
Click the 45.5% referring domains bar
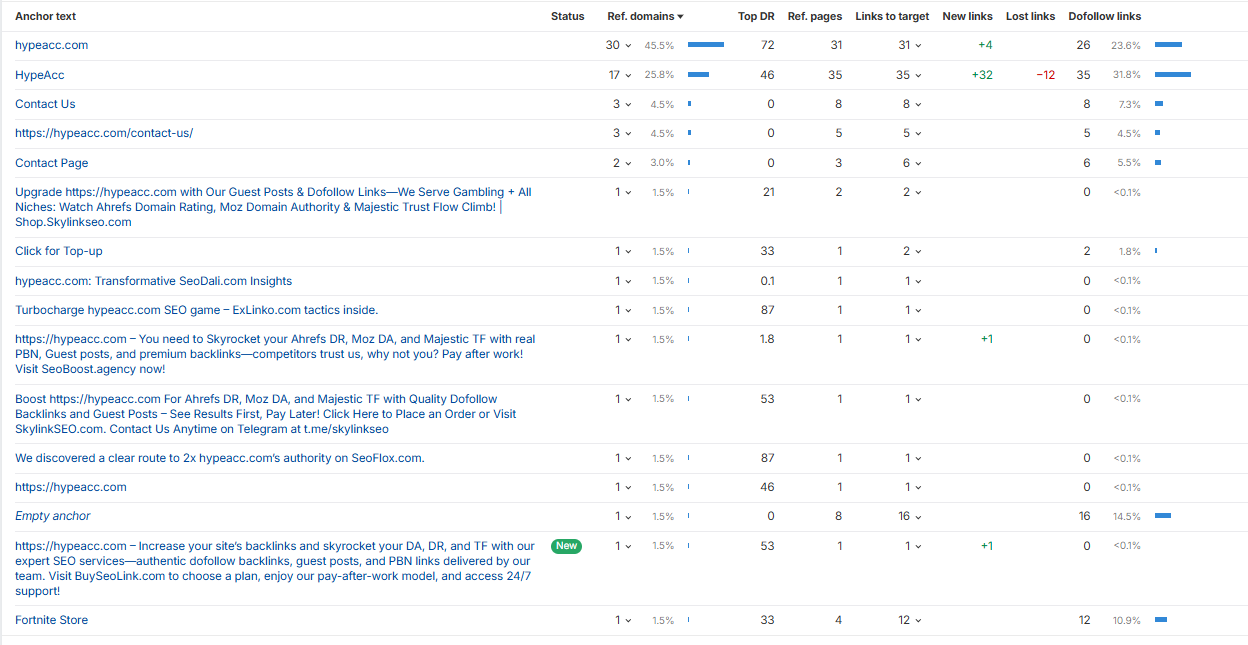[705, 45]
